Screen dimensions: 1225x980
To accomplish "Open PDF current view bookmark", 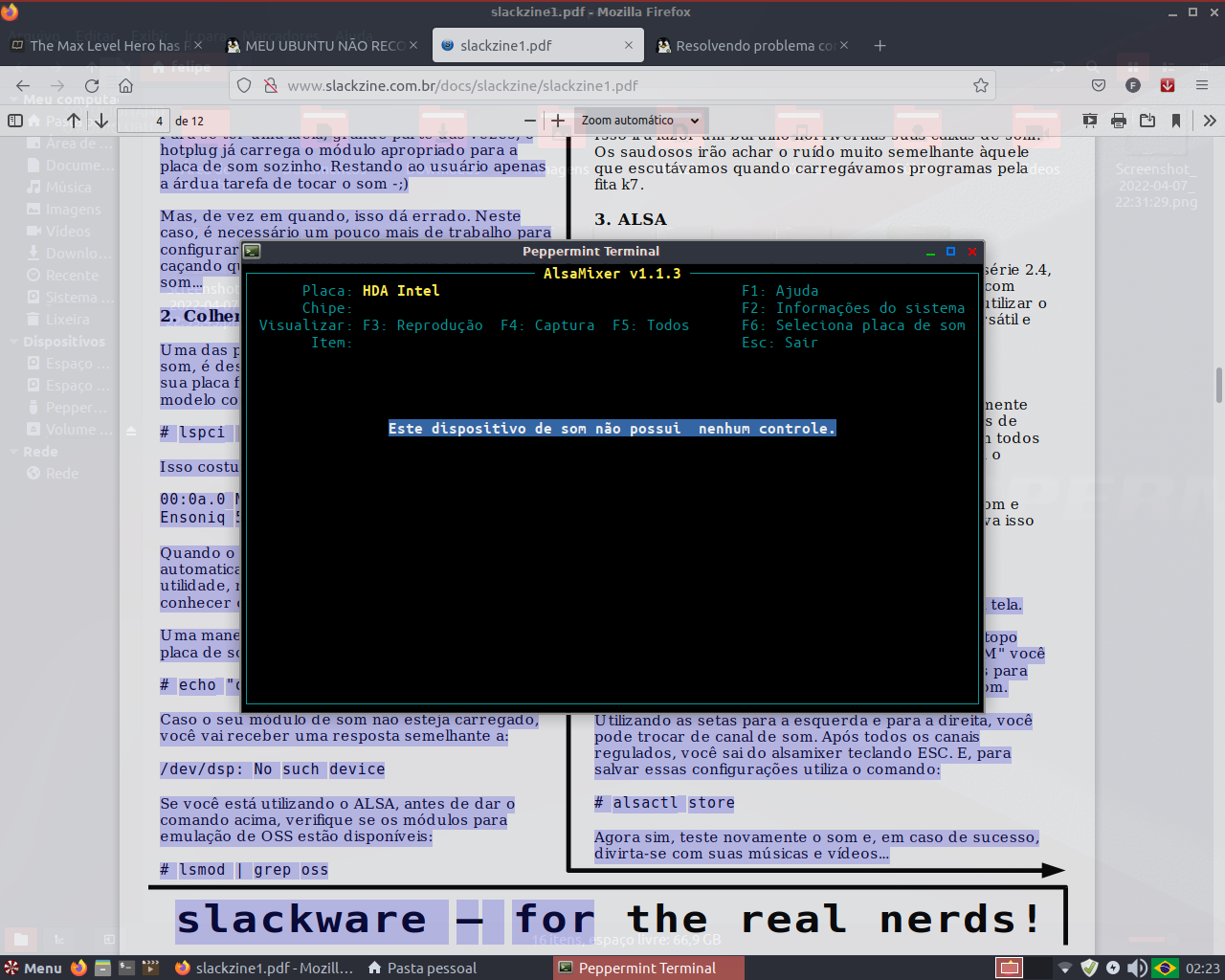I will tap(1176, 121).
